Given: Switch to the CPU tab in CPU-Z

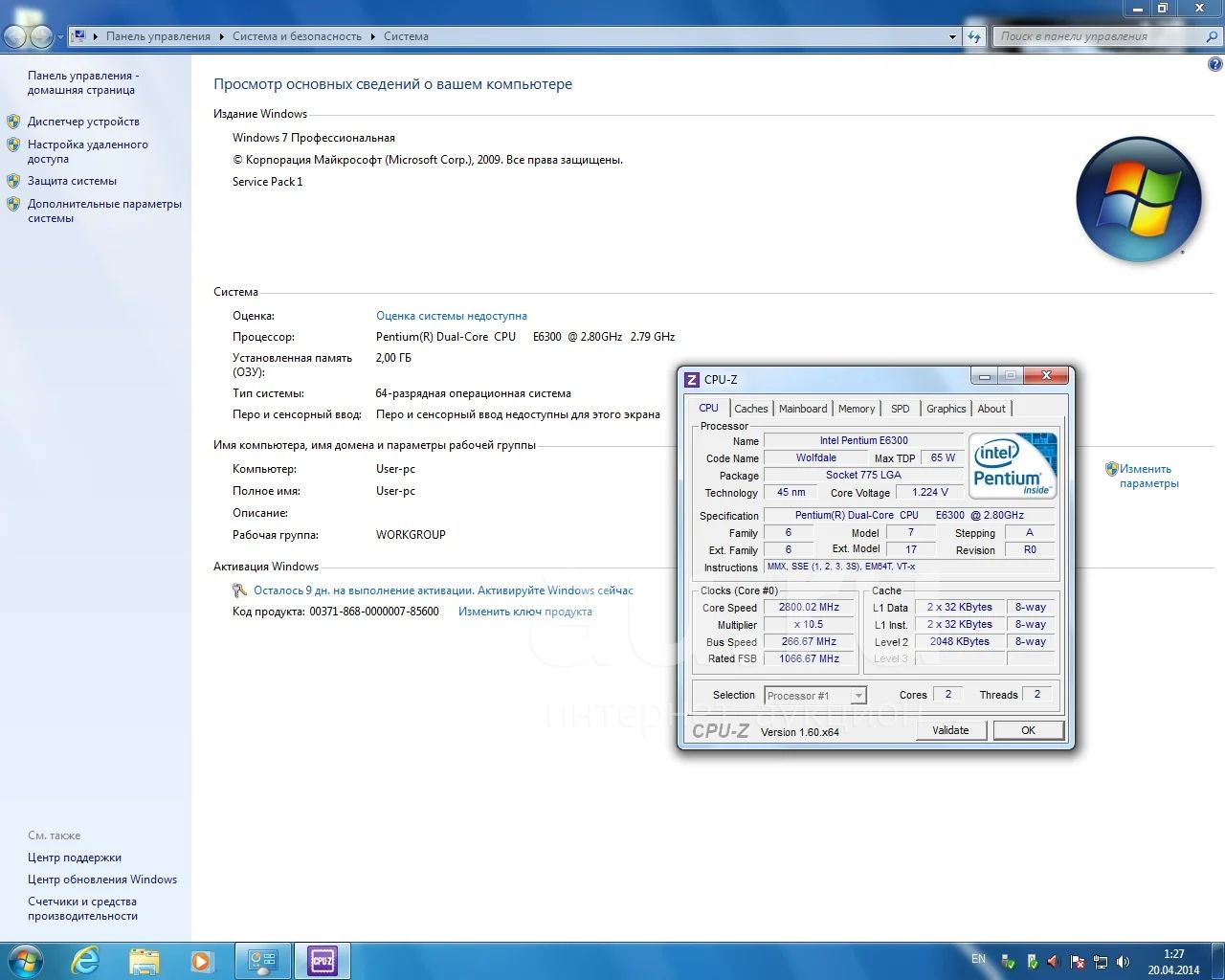Looking at the screenshot, I should point(708,408).
